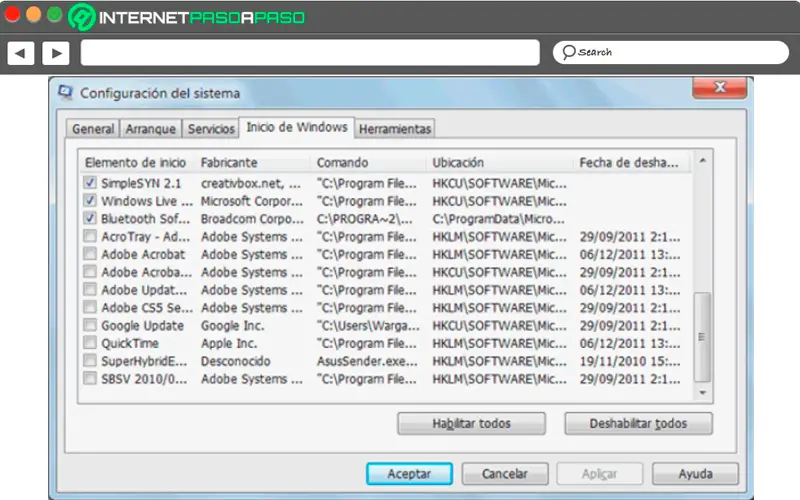Select the Broadcom Corpo... cell
This screenshot has height=500, width=800.
click(252, 219)
